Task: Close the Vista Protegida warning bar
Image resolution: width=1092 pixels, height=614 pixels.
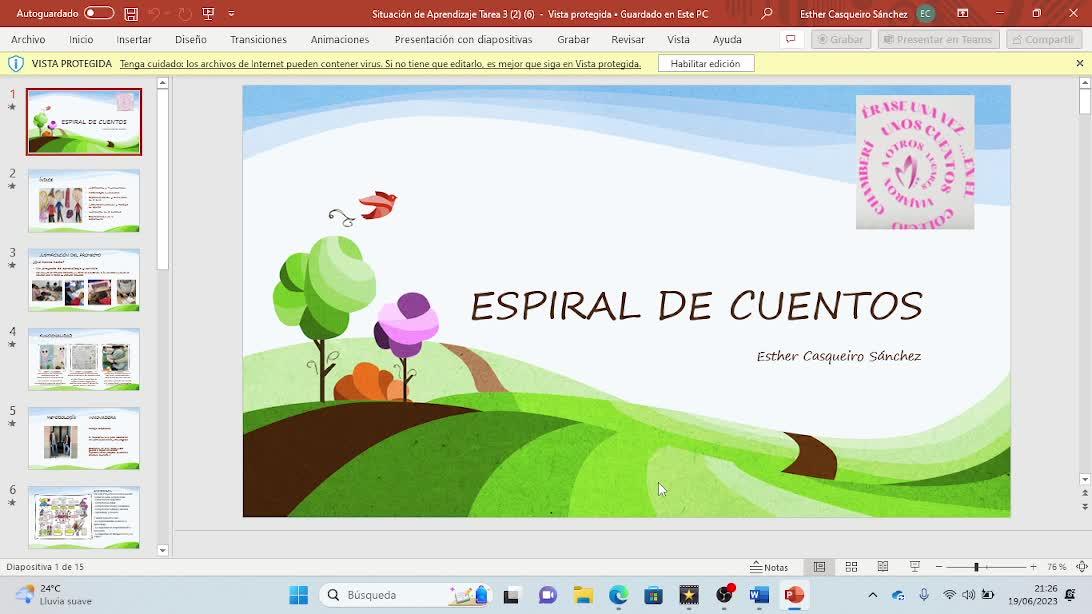Action: click(x=1079, y=63)
